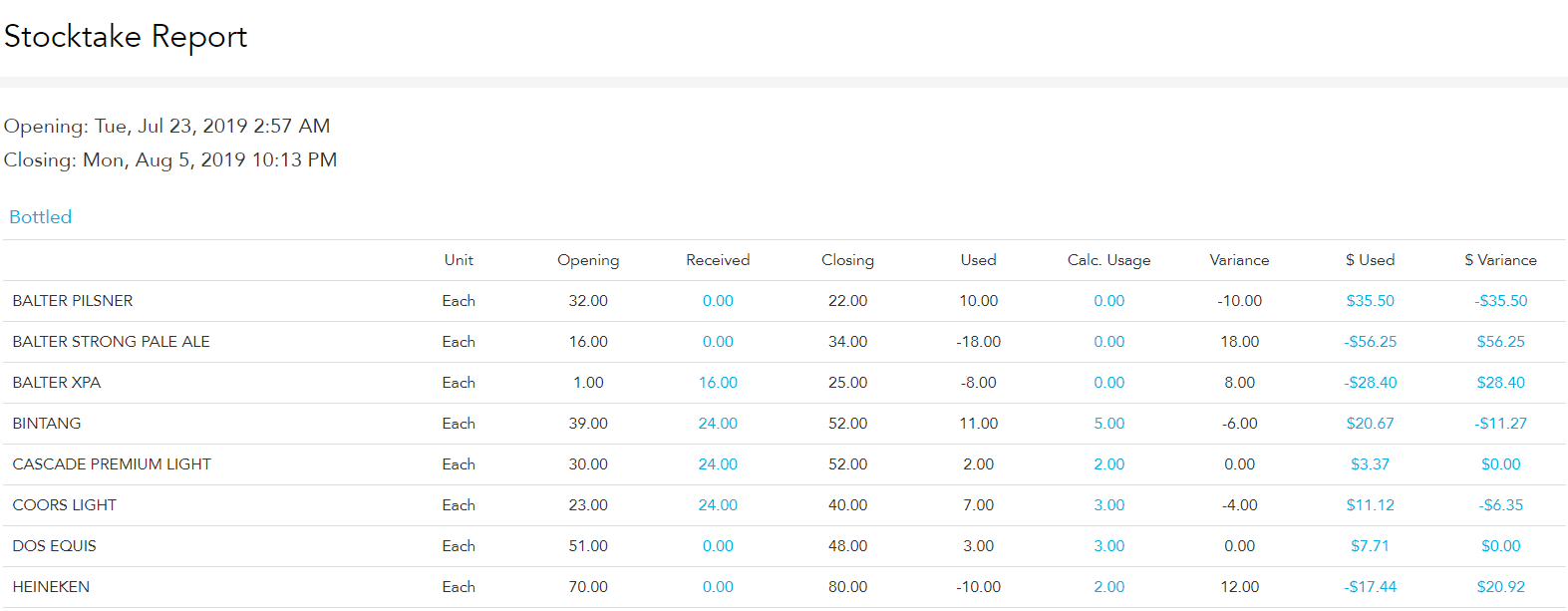Open $ Variance -$6.35 for COORS LIGHT
The image size is (1568, 611).
(1501, 505)
